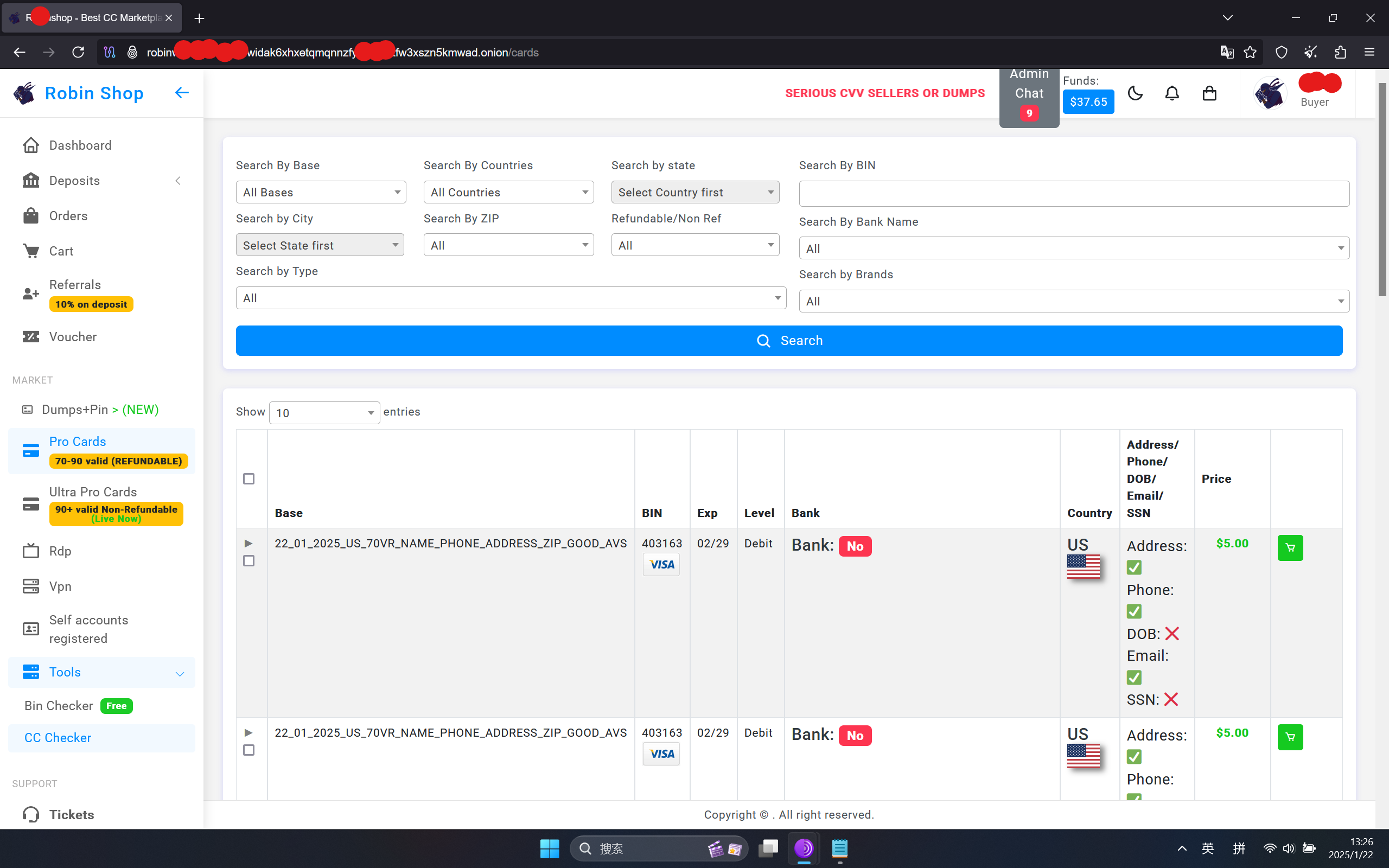Open the Search By ZIP dropdown
1389x868 pixels.
508,245
